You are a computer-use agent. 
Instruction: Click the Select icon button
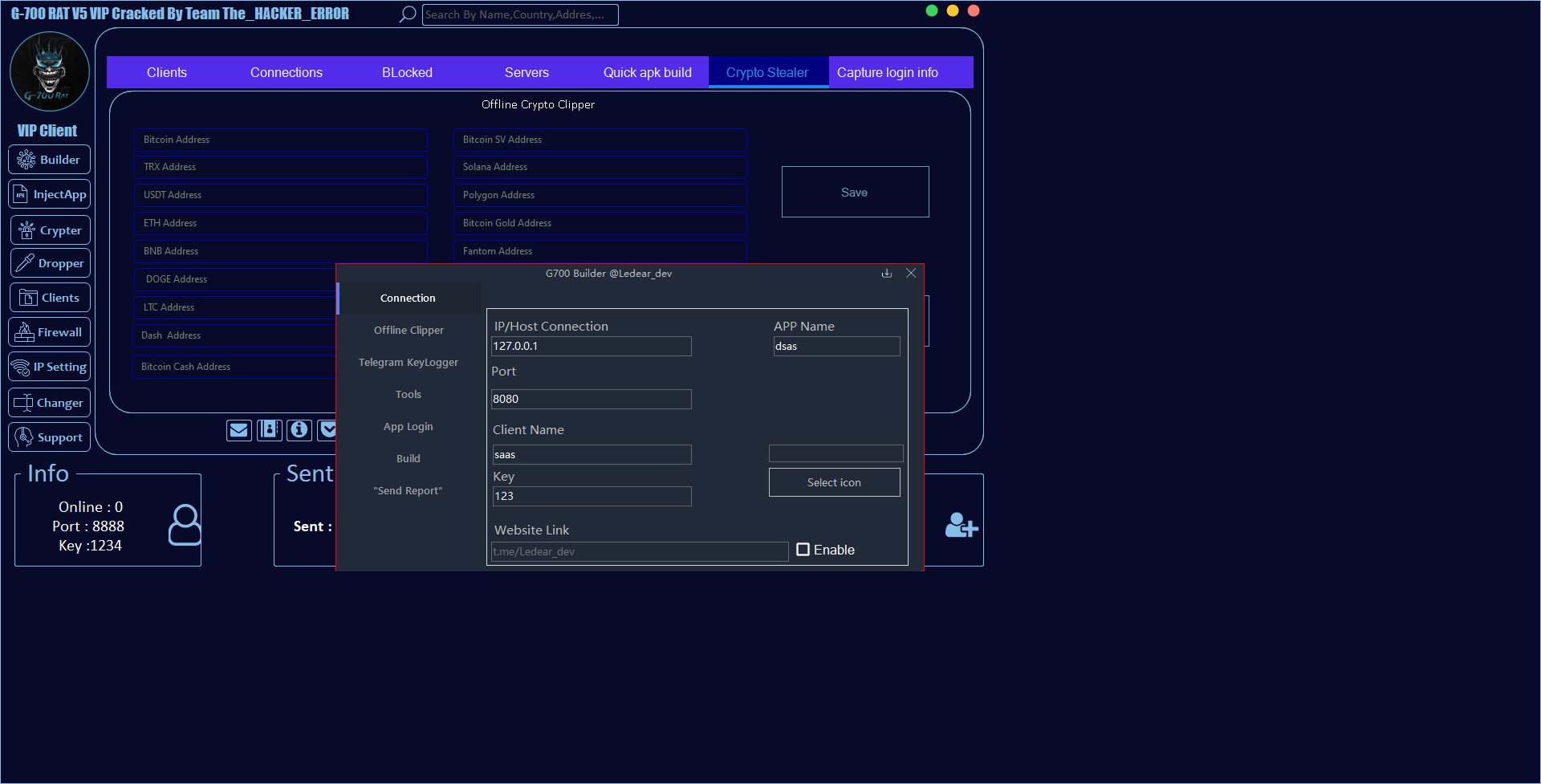pos(834,482)
